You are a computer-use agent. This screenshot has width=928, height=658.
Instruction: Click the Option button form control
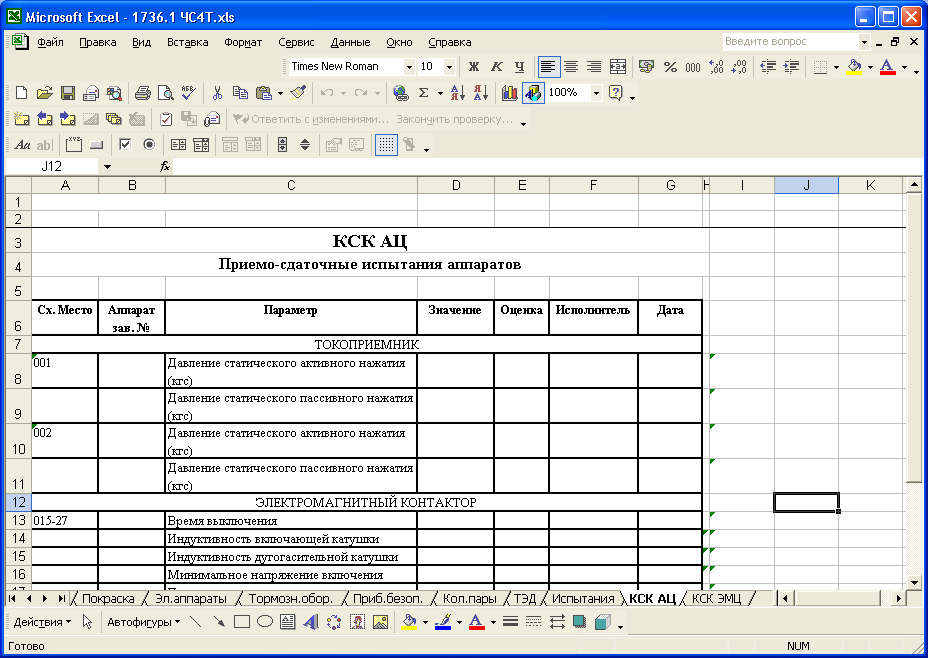coord(149,144)
